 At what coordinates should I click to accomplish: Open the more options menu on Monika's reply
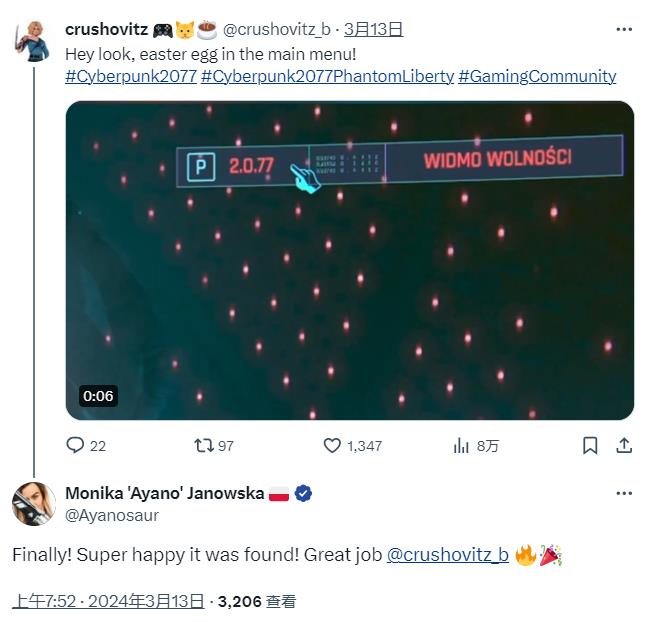pyautogui.click(x=624, y=493)
